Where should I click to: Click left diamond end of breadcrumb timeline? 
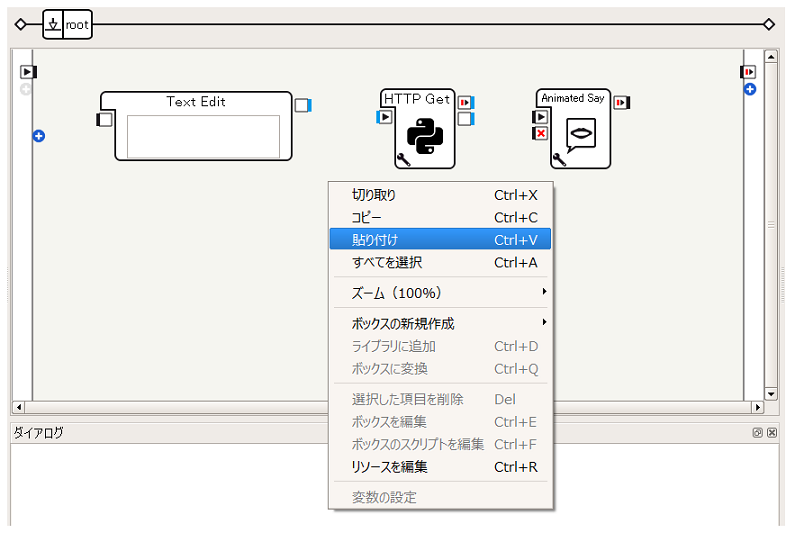[21, 24]
